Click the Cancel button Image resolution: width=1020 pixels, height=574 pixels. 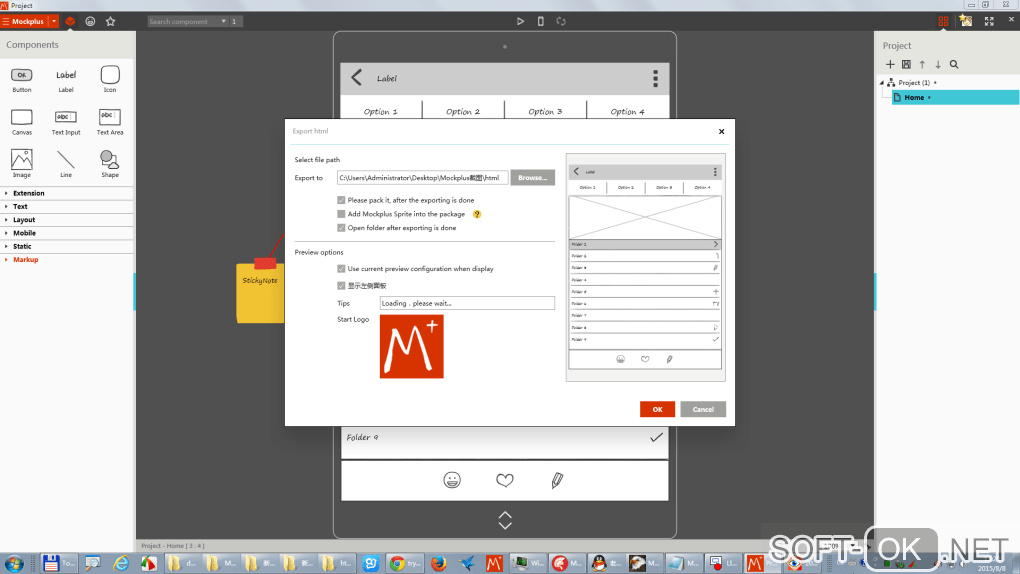tap(703, 409)
